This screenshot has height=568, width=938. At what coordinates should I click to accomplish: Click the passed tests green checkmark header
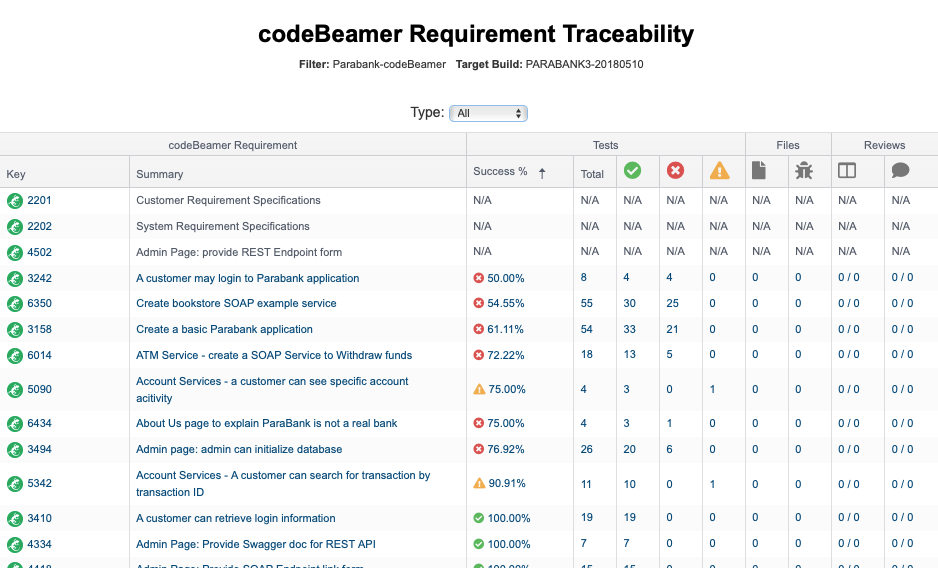pos(632,171)
